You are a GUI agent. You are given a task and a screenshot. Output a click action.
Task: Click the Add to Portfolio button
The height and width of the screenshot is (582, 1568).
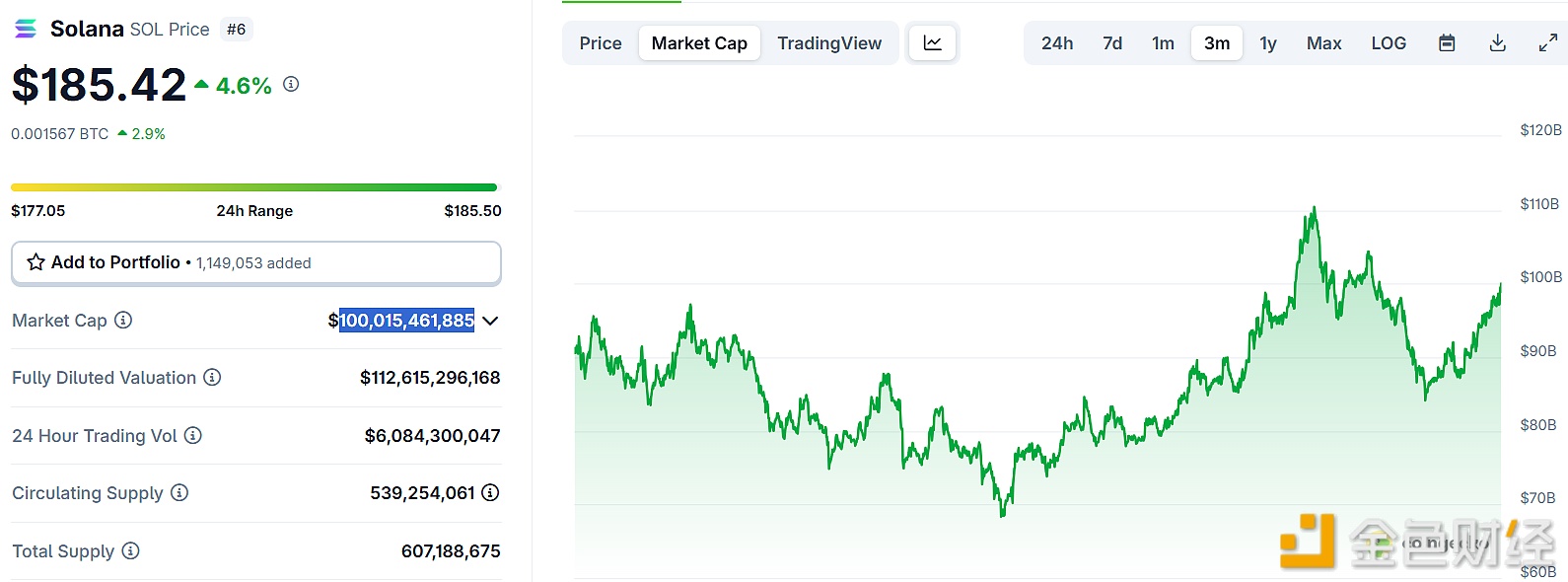pyautogui.click(x=256, y=262)
